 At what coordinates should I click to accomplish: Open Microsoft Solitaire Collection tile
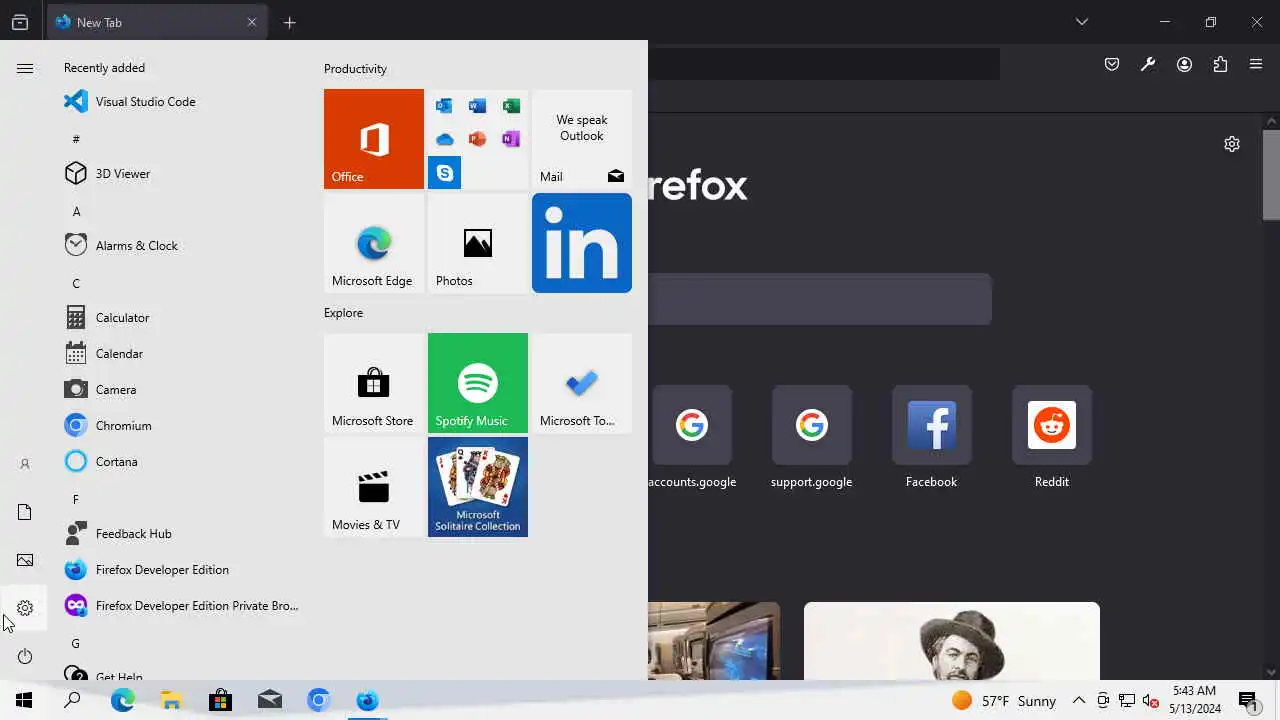pyautogui.click(x=478, y=487)
